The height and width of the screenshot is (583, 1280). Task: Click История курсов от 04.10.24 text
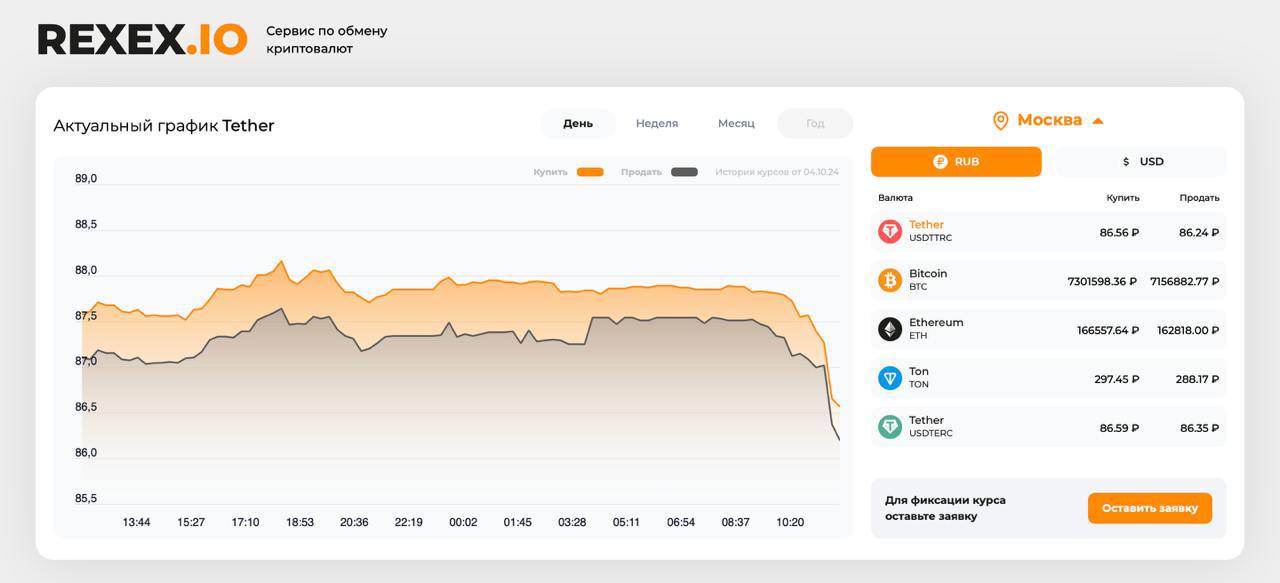(777, 172)
